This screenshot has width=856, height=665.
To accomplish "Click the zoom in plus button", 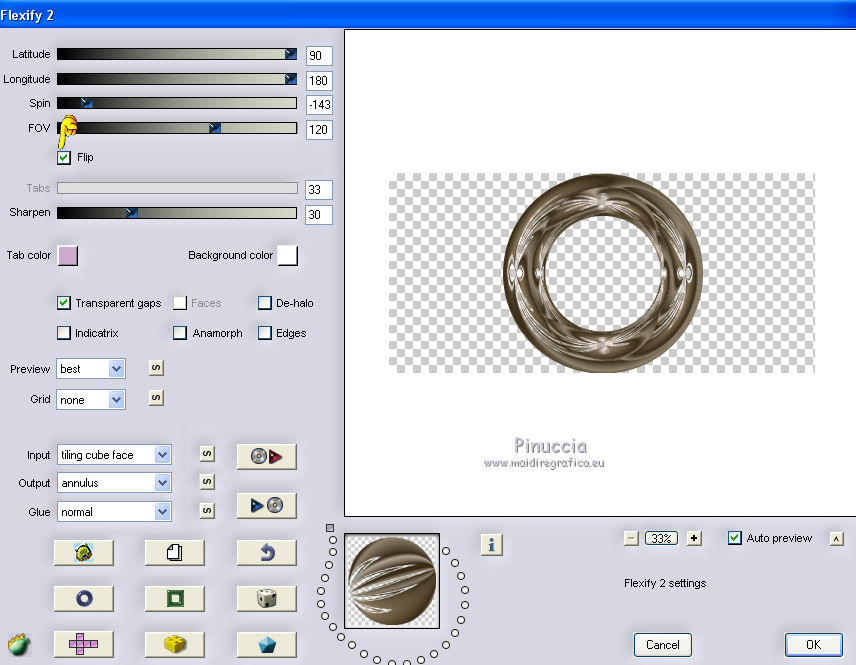I will pyautogui.click(x=694, y=538).
